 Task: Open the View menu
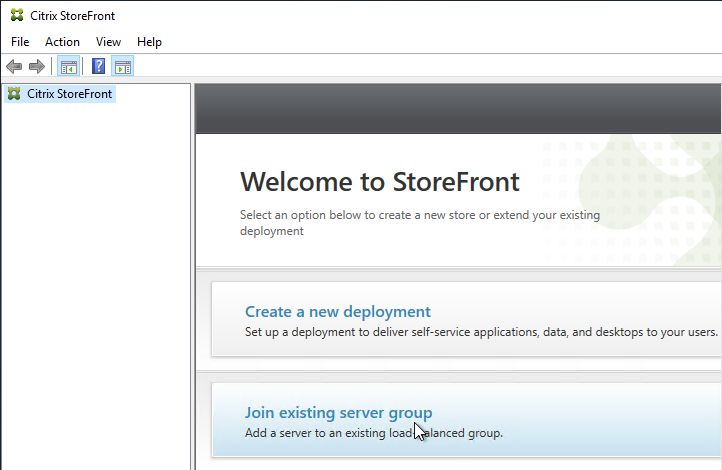tap(108, 42)
